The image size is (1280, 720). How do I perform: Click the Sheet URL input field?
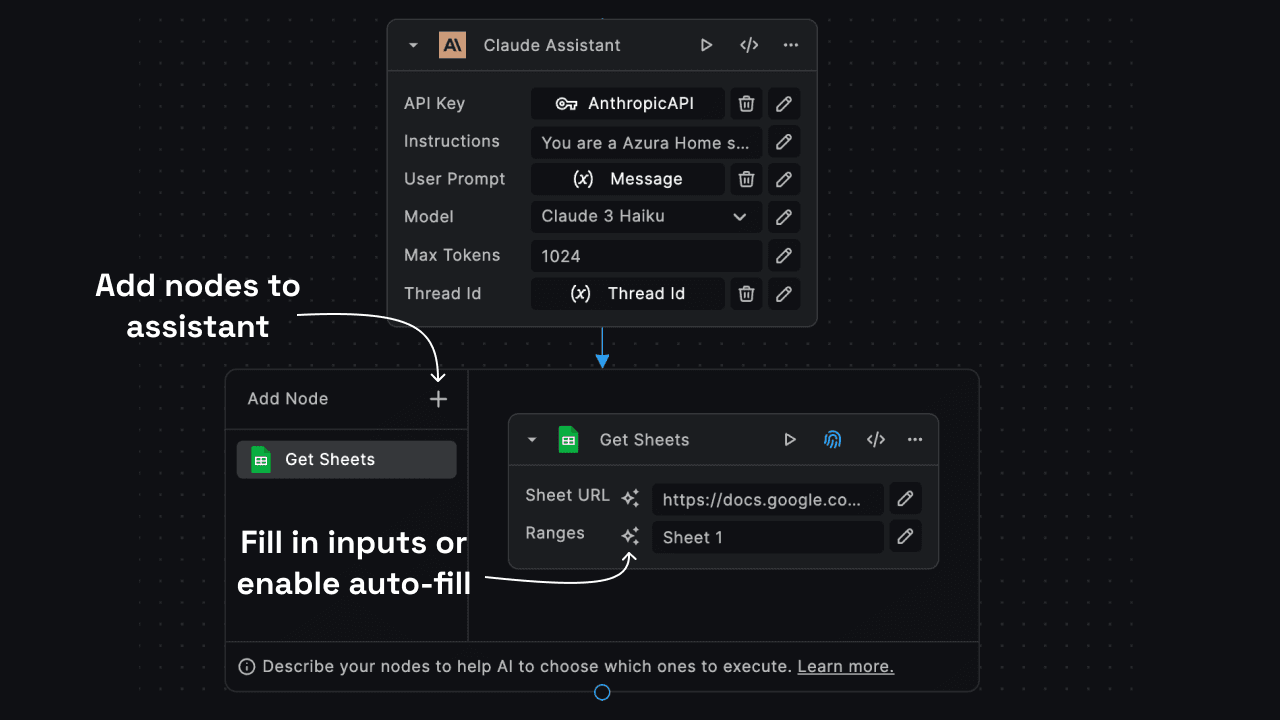click(767, 498)
